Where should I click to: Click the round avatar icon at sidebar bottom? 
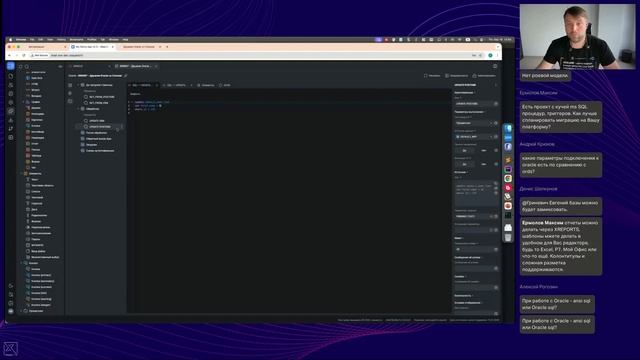(x=11, y=311)
